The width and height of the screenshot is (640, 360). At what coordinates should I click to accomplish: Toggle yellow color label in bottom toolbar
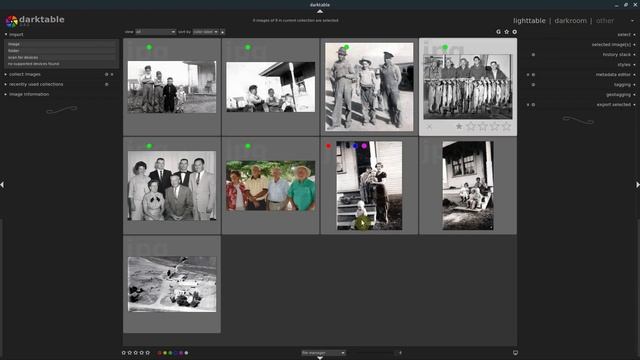point(165,353)
